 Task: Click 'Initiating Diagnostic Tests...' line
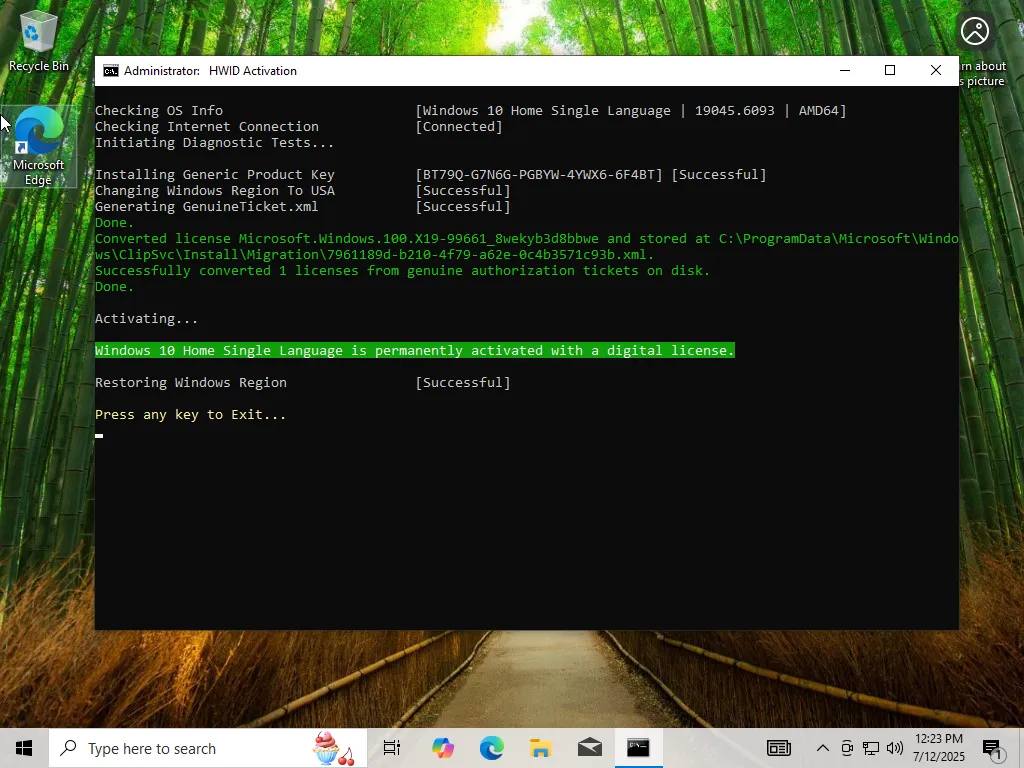click(x=214, y=142)
